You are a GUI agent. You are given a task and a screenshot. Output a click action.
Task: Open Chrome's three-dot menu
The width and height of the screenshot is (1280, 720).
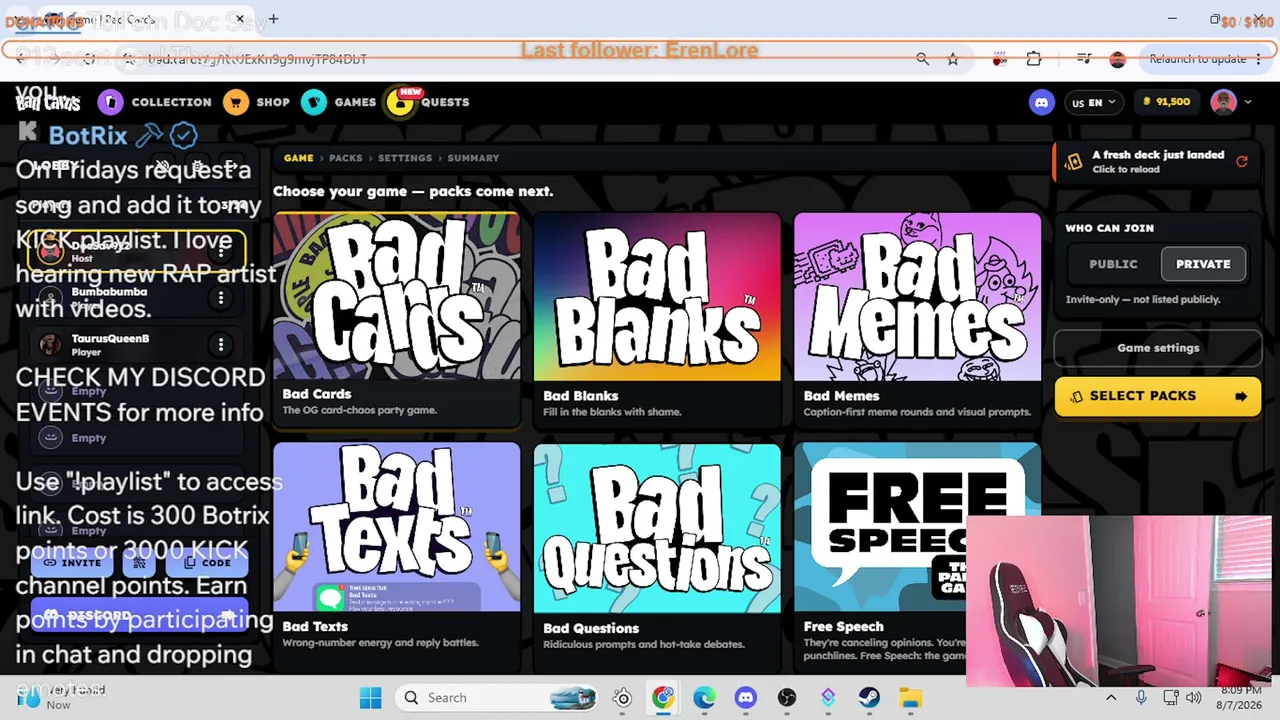pyautogui.click(x=1257, y=59)
